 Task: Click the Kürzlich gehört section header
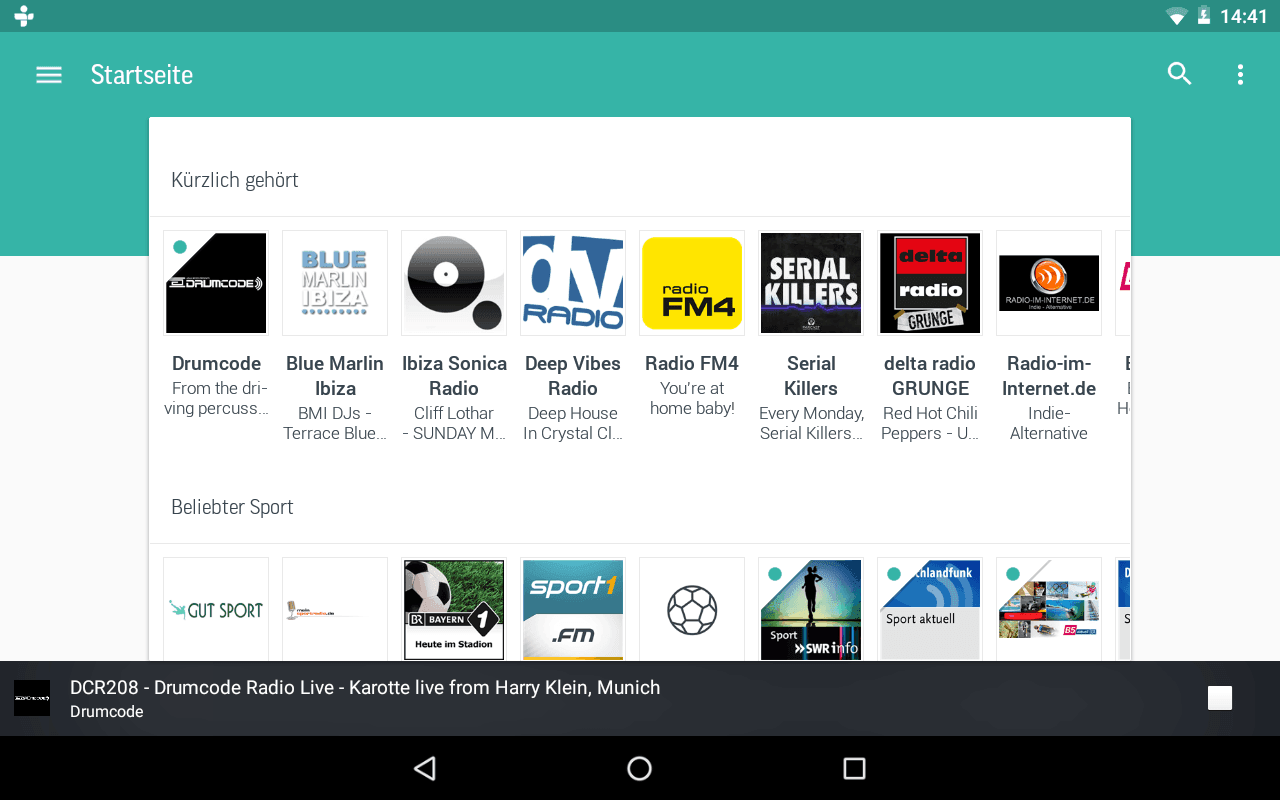(235, 180)
